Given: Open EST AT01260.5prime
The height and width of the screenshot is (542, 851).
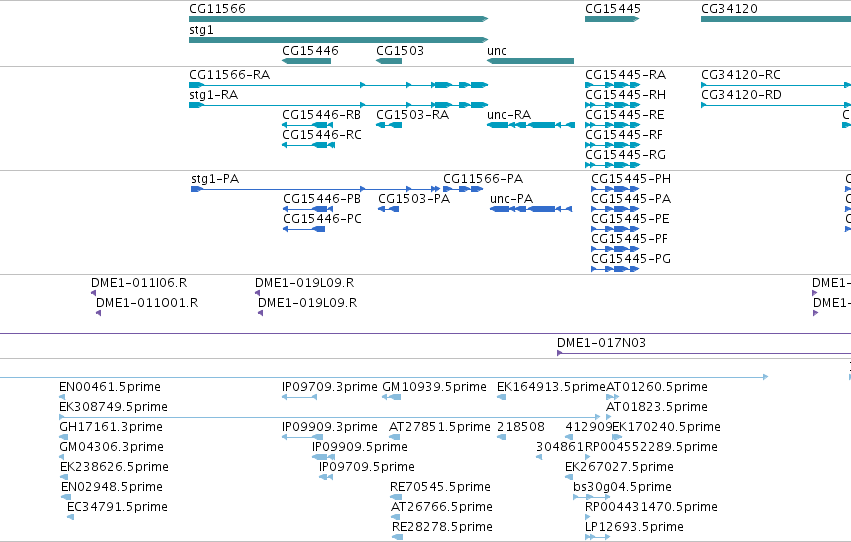Looking at the screenshot, I should pos(613,397).
